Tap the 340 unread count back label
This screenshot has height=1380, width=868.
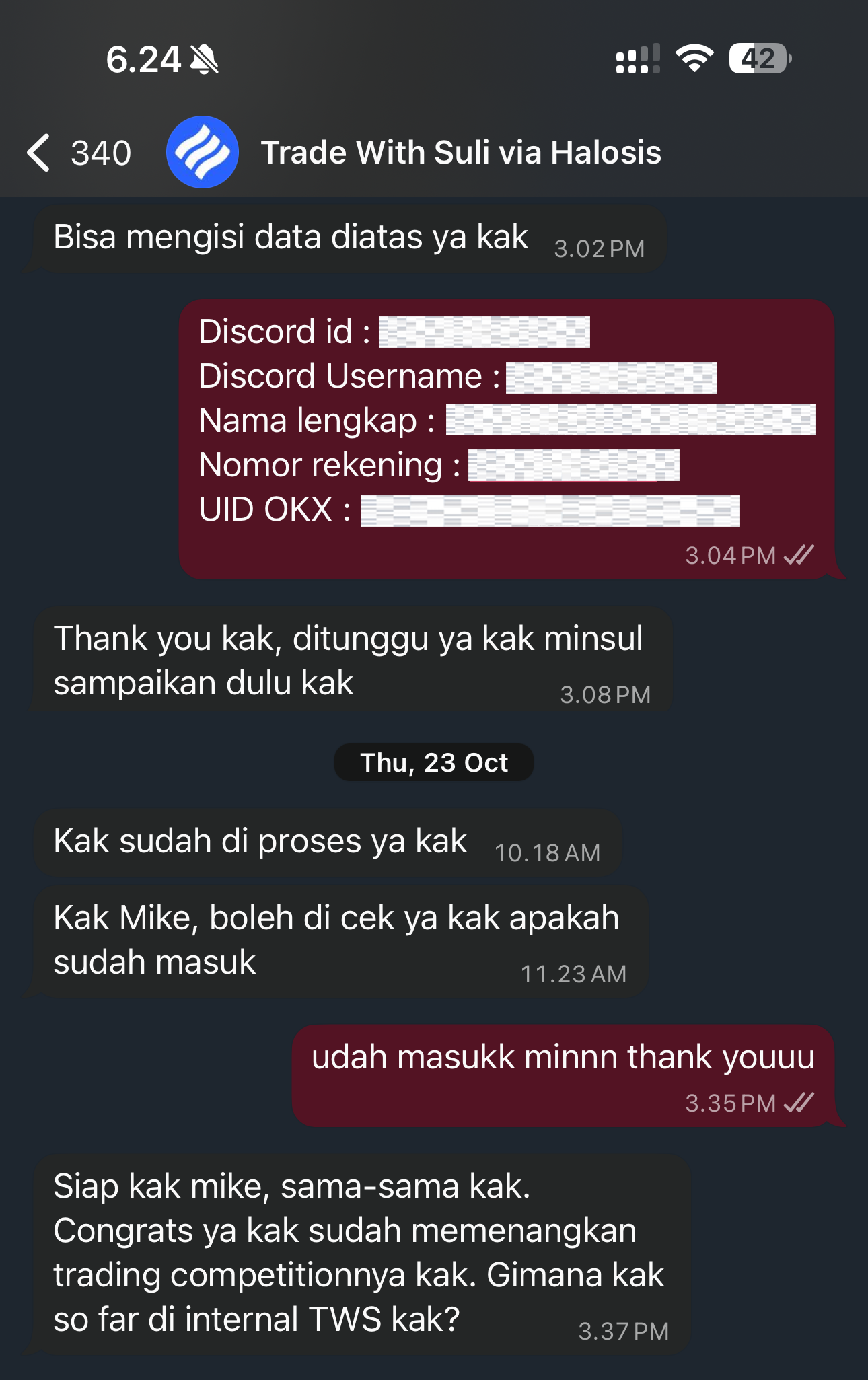click(101, 153)
